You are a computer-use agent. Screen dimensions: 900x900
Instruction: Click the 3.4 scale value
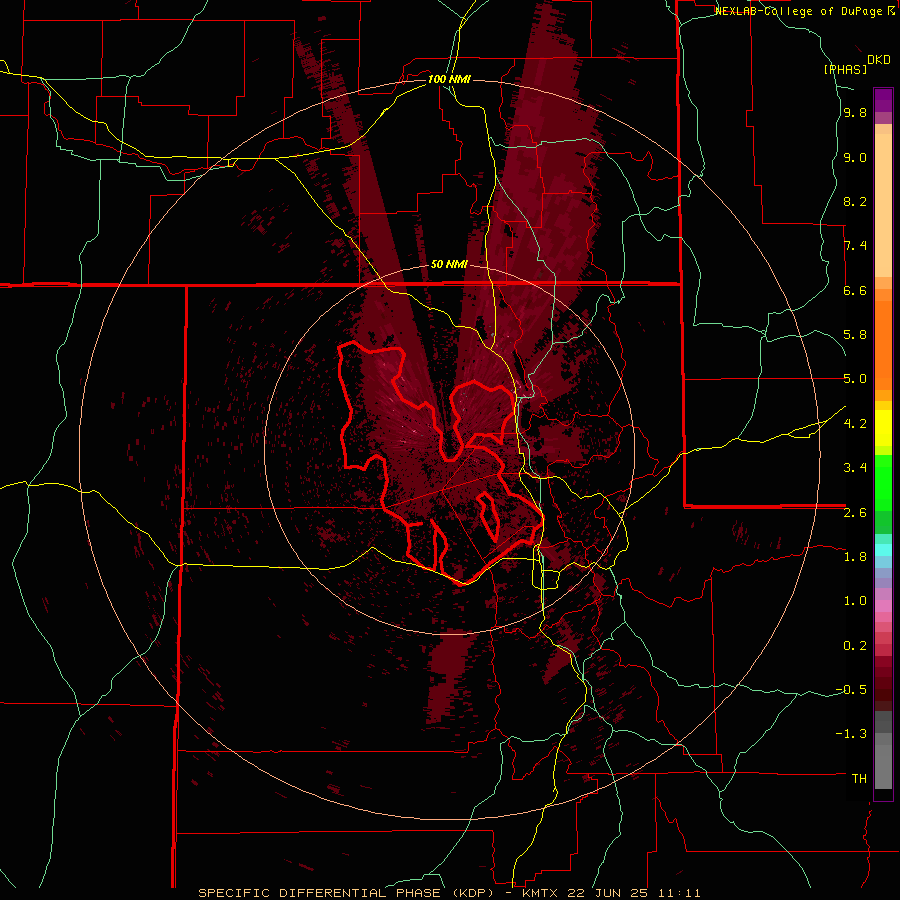(855, 468)
